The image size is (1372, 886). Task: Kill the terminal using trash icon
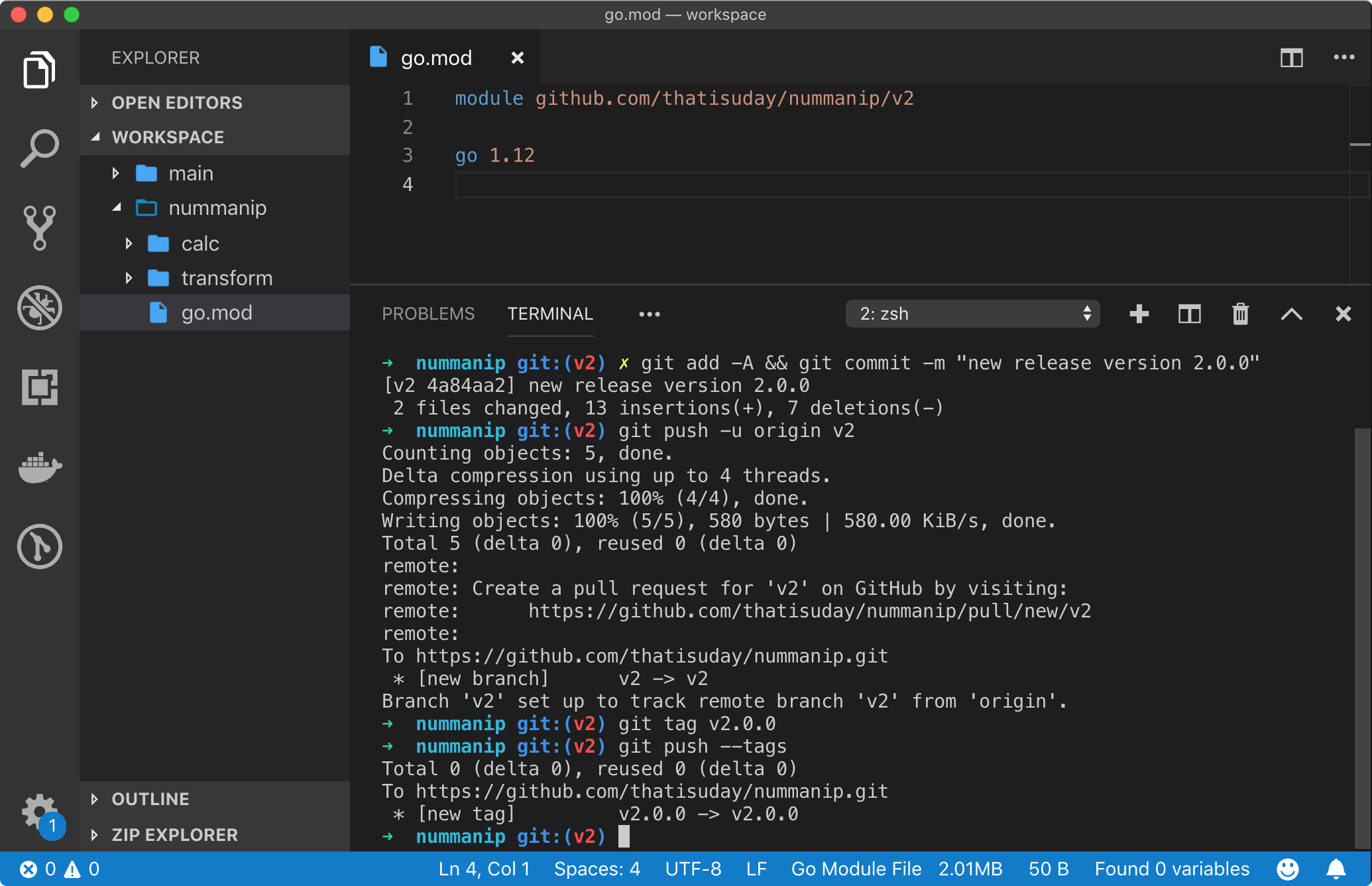(x=1240, y=314)
